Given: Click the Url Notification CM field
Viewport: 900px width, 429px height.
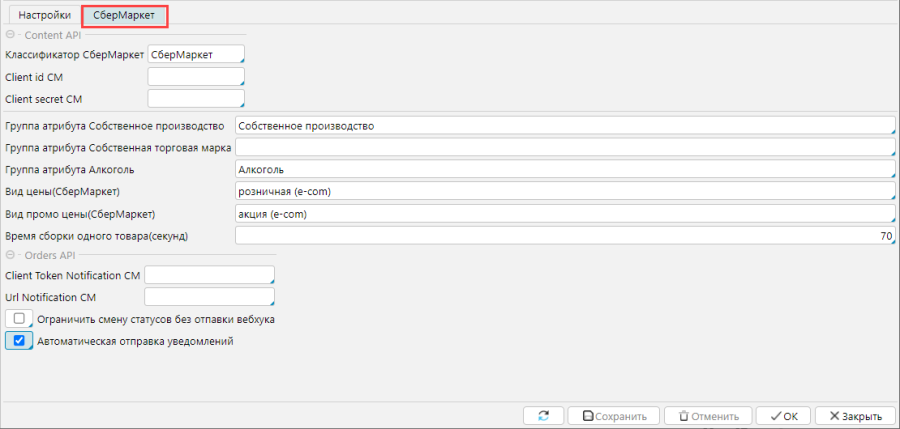Looking at the screenshot, I should pyautogui.click(x=209, y=296).
